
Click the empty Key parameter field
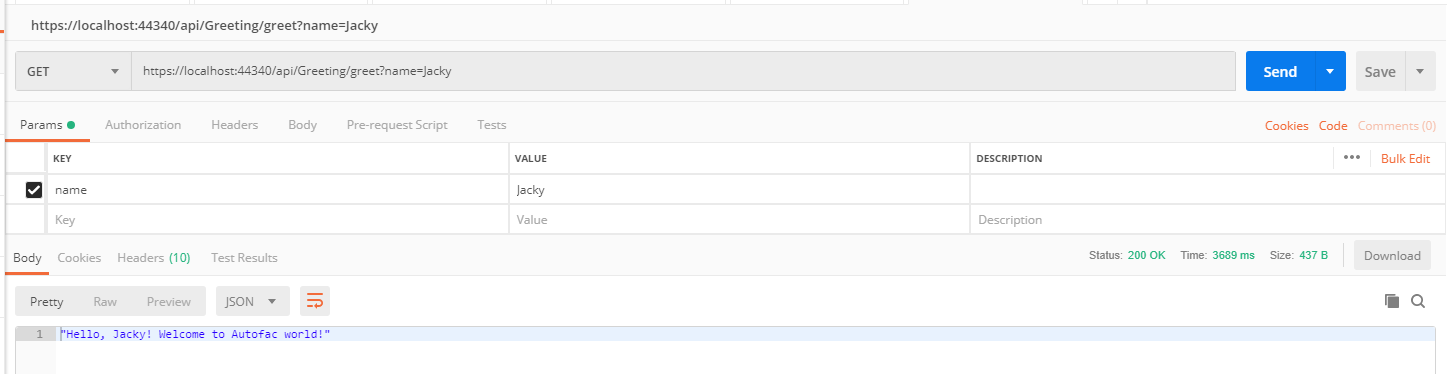(x=277, y=220)
